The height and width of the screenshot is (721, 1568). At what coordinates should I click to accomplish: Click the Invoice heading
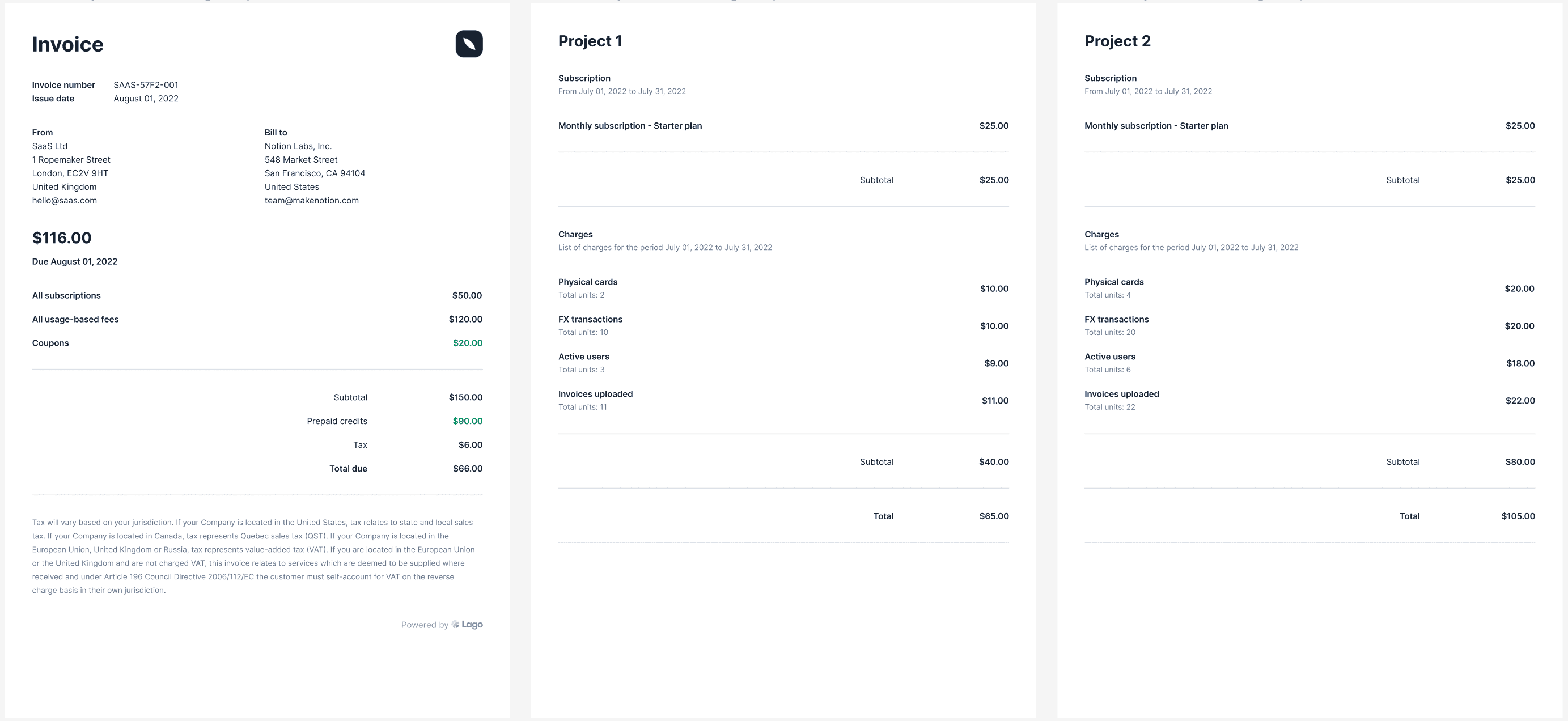(67, 44)
